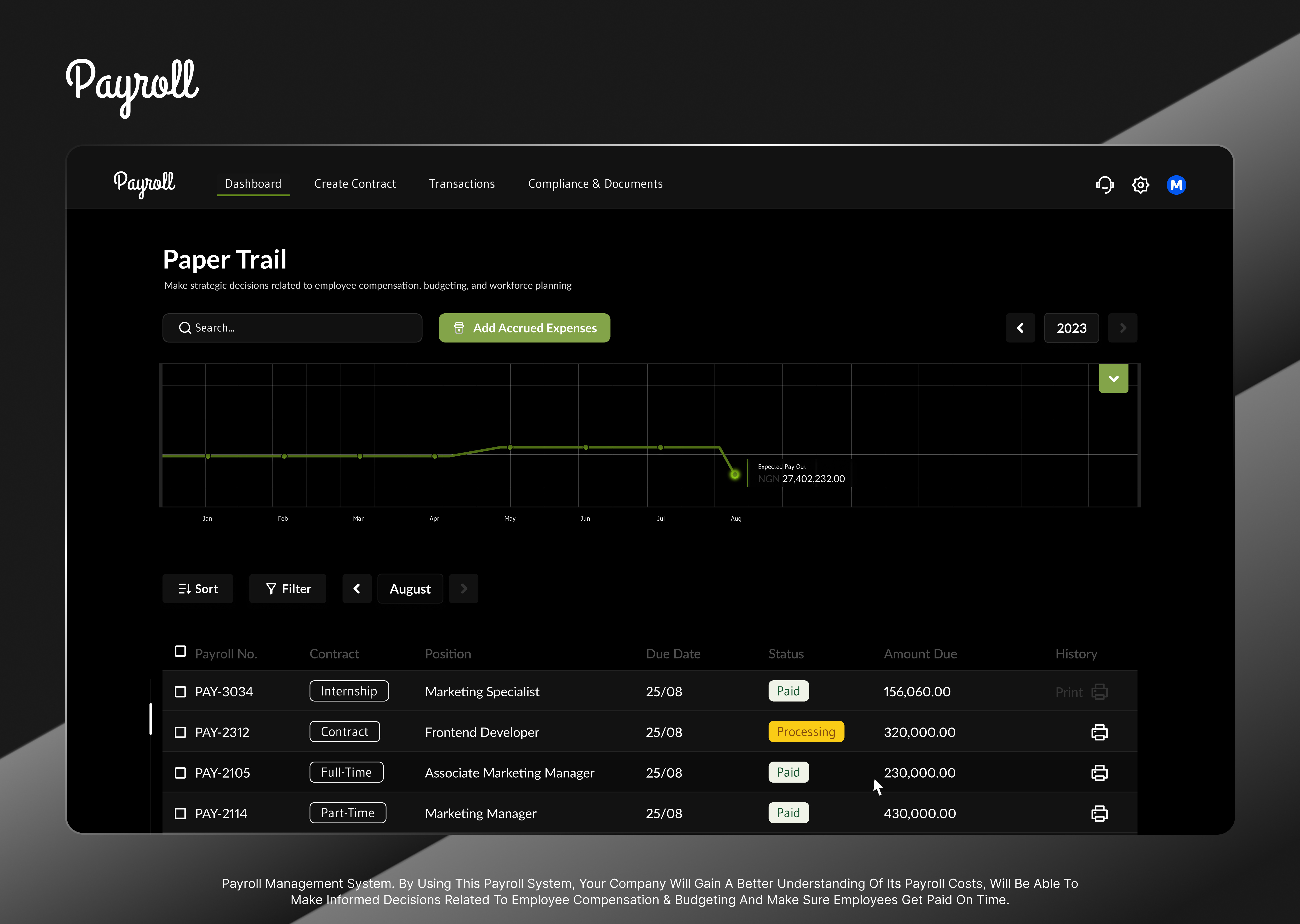The image size is (1300, 924).
Task: Click the Add Accrued Expenses button
Action: [524, 328]
